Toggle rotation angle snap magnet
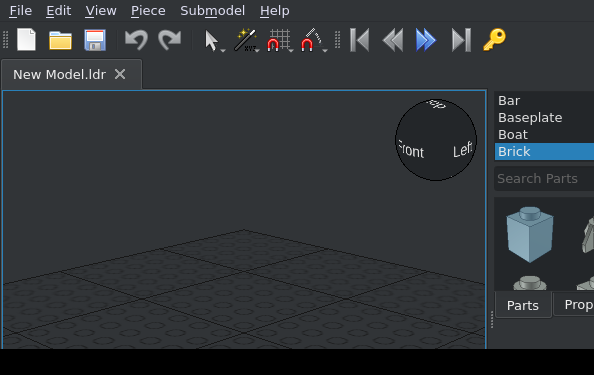The width and height of the screenshot is (594, 375). tap(311, 40)
